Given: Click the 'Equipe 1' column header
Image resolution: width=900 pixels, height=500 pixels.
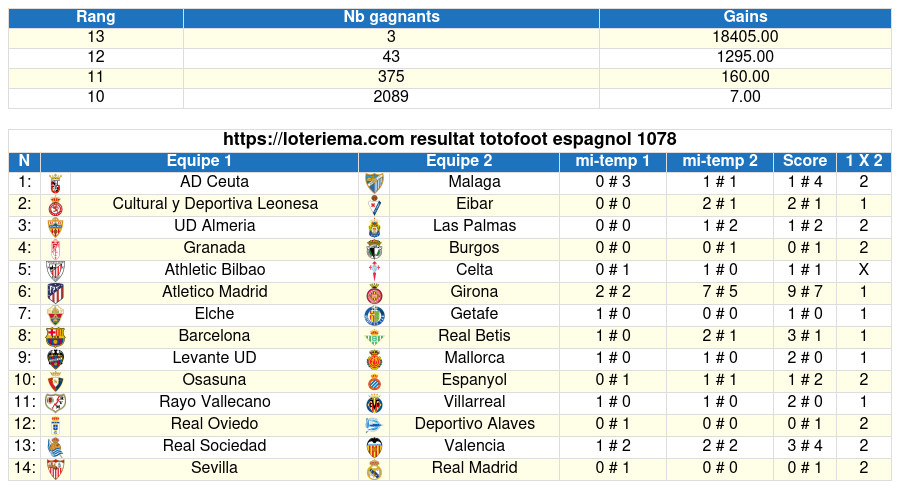Looking at the screenshot, I should pyautogui.click(x=199, y=161).
